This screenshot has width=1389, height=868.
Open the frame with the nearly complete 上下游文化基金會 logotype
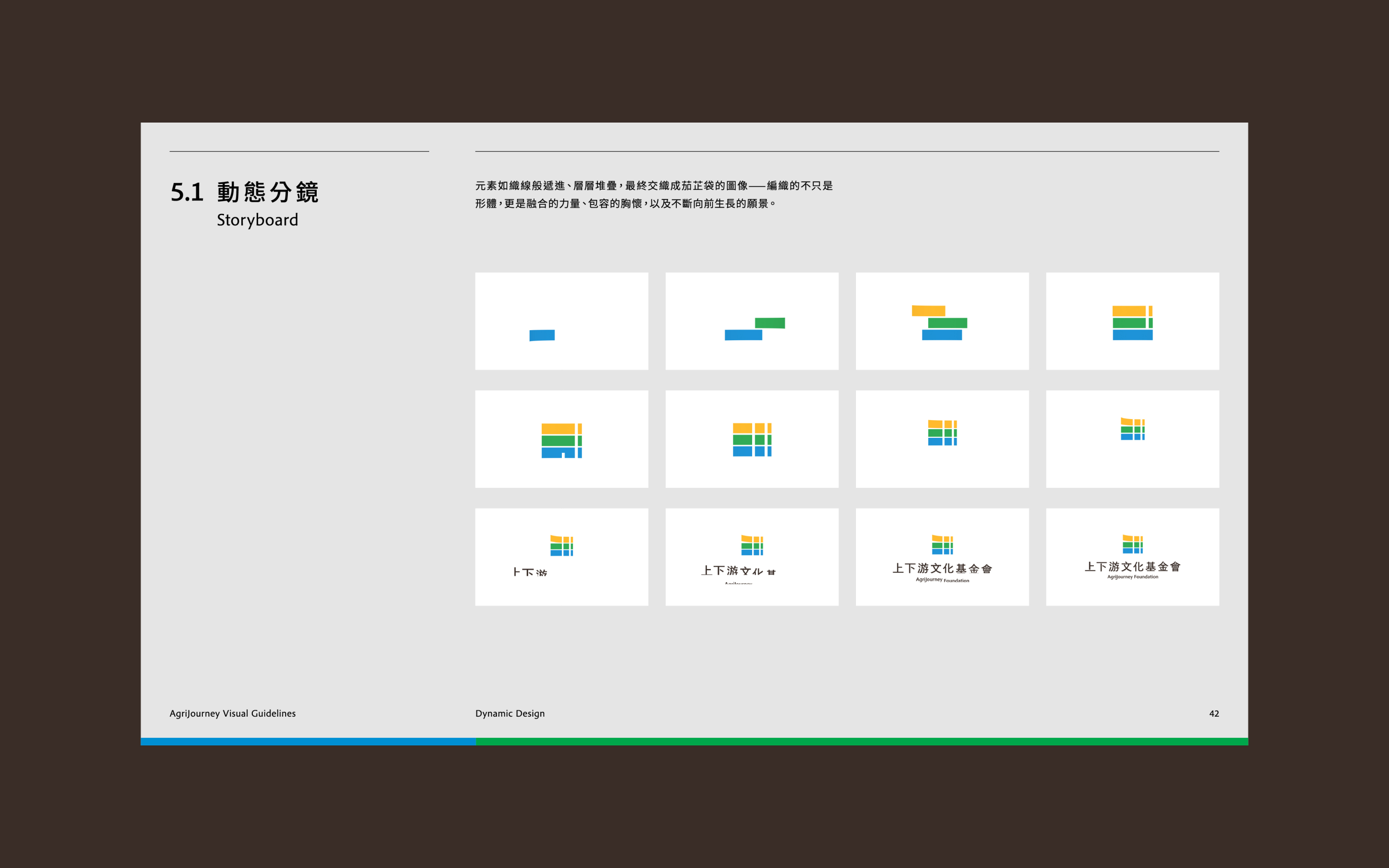(942, 557)
